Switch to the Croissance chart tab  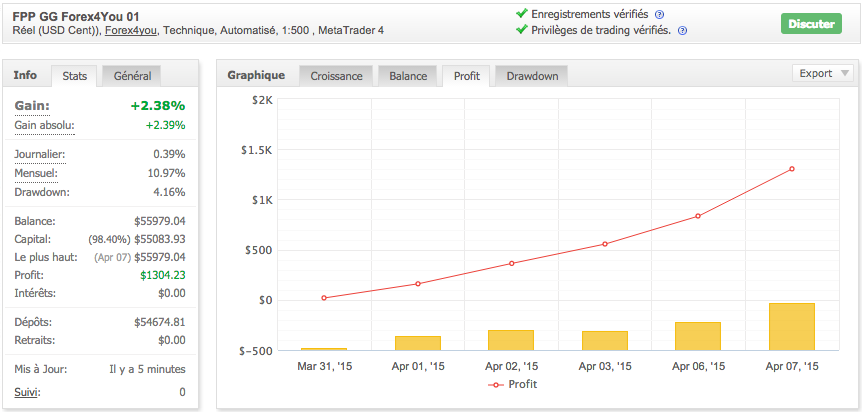pyautogui.click(x=336, y=76)
